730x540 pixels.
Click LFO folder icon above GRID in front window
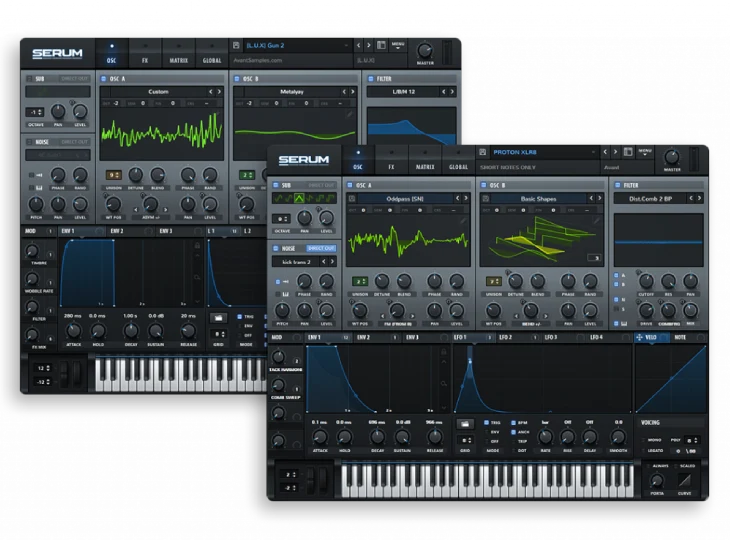464,424
